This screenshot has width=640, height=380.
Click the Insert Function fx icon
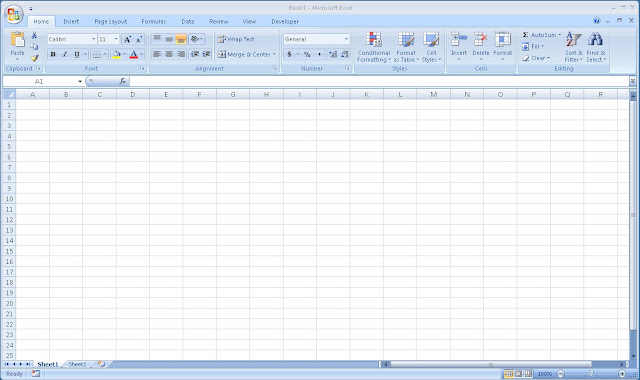click(x=122, y=81)
